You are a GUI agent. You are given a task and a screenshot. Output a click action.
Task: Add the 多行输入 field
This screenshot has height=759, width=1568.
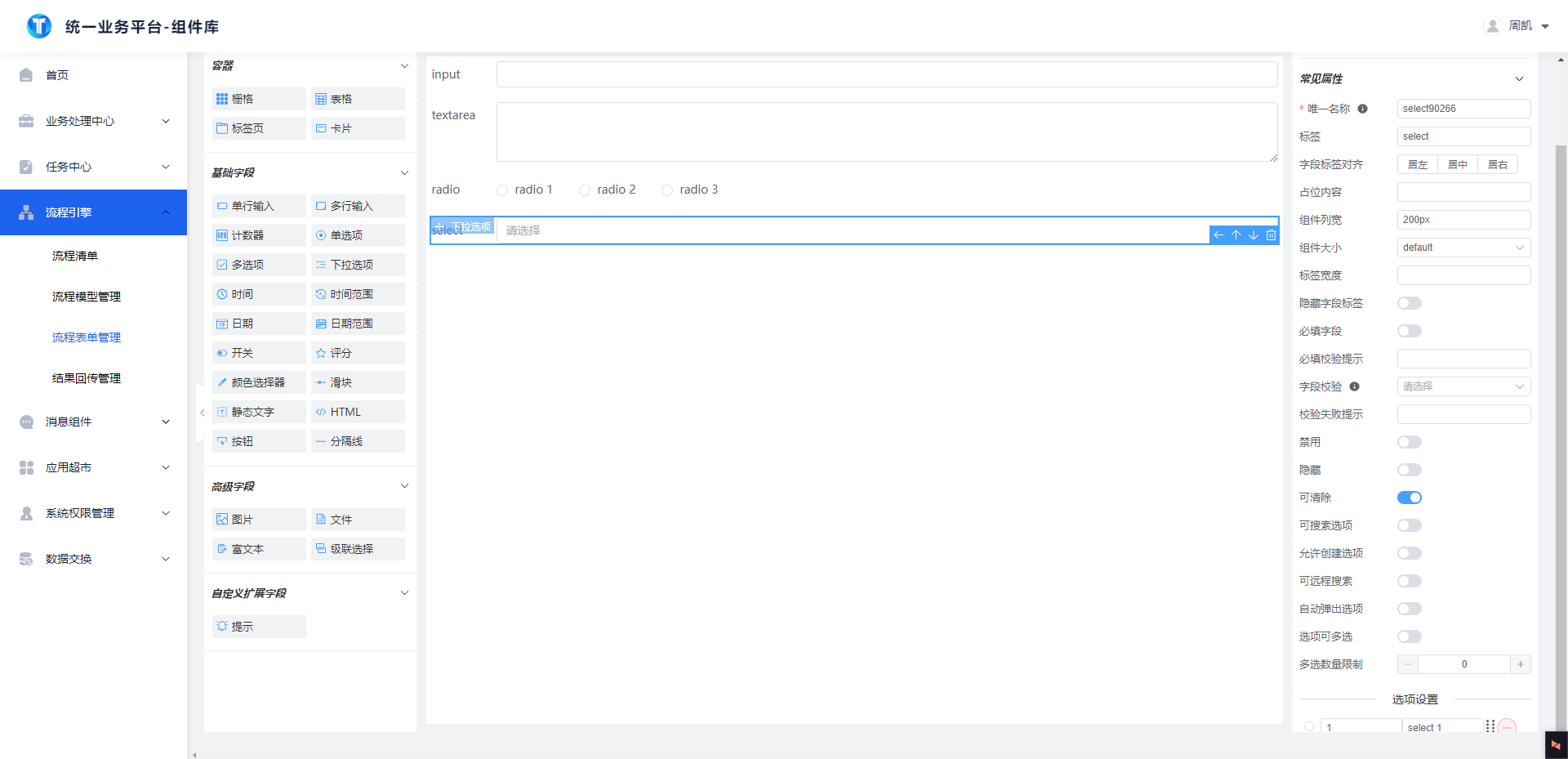pyautogui.click(x=358, y=206)
